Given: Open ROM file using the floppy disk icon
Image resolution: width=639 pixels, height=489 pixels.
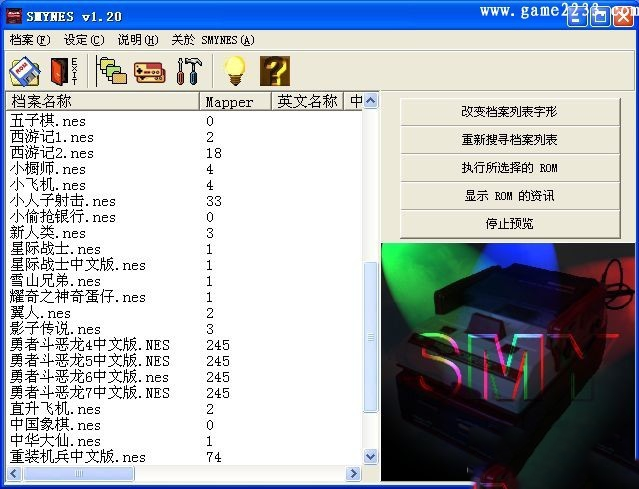Looking at the screenshot, I should click(x=25, y=72).
